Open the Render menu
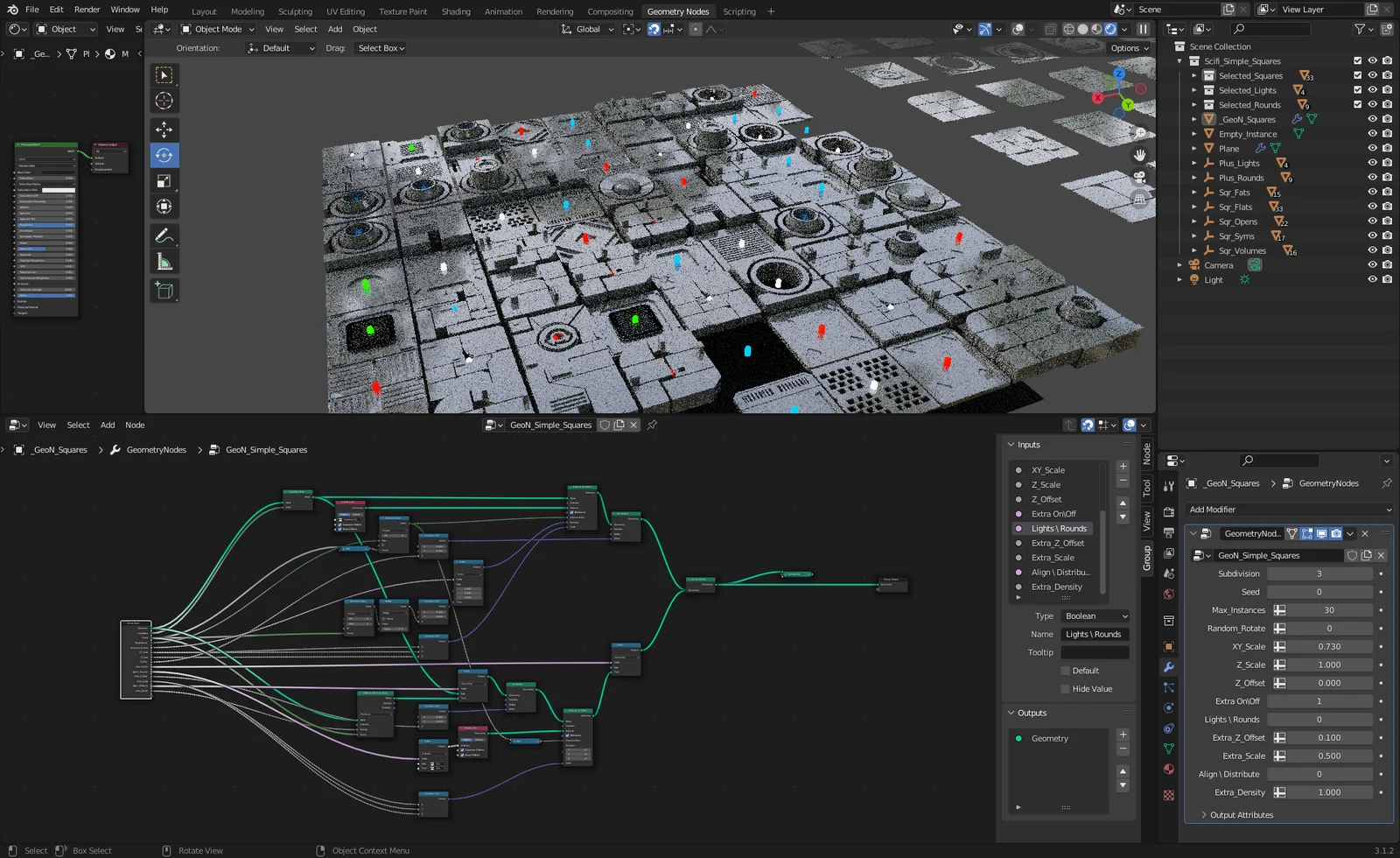This screenshot has width=1400, height=858. (87, 10)
